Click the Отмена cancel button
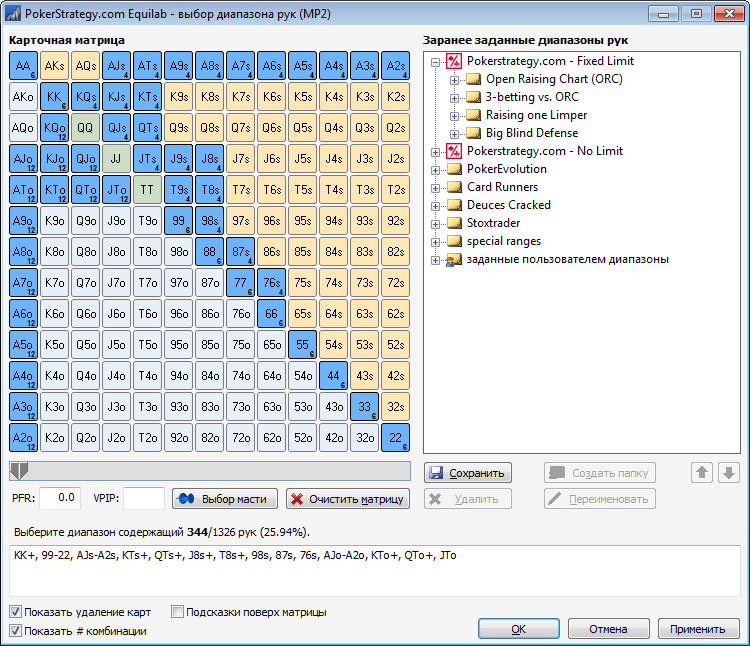Image resolution: width=750 pixels, height=646 pixels. pyautogui.click(x=608, y=629)
